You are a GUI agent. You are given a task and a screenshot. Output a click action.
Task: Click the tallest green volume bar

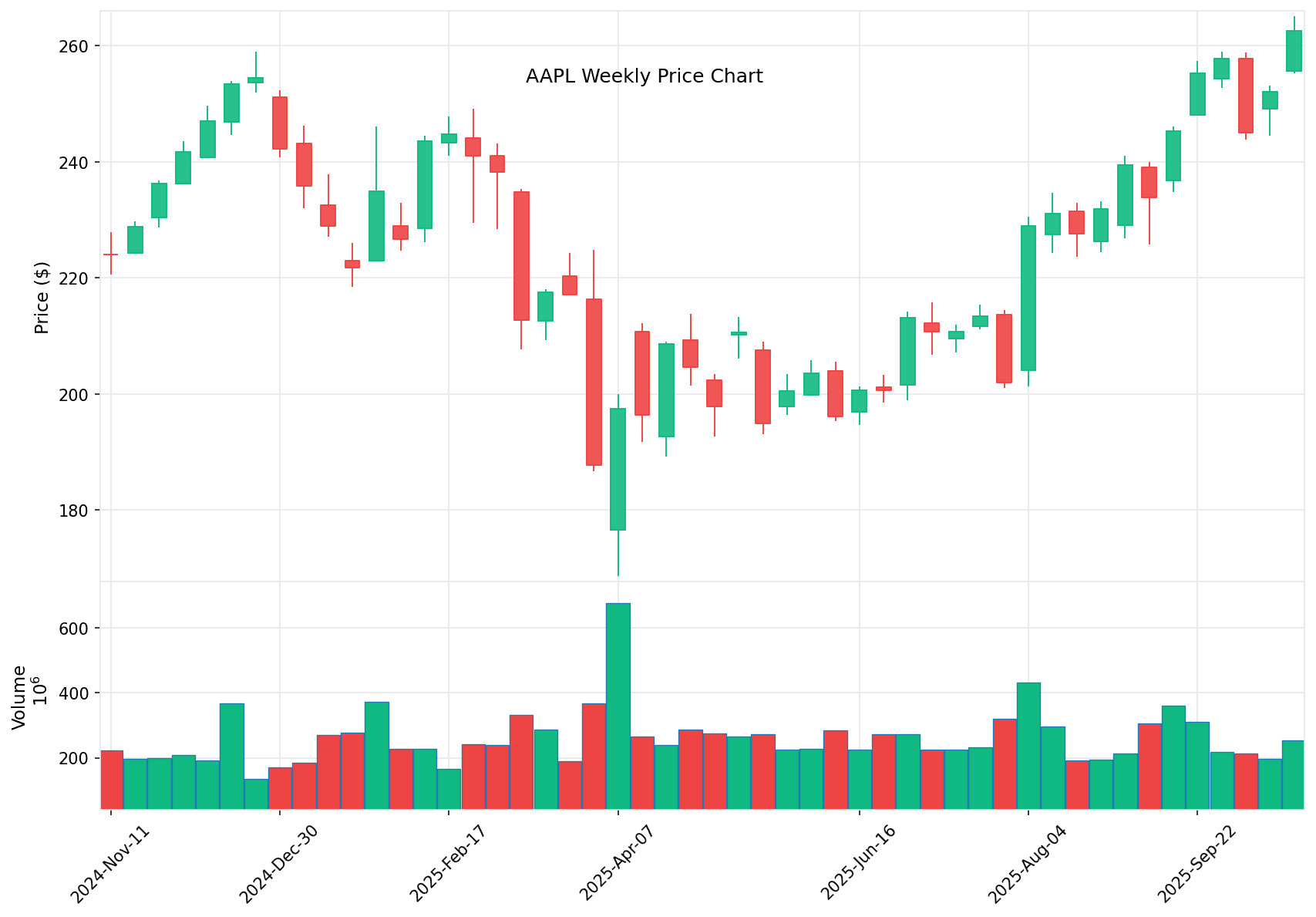pos(618,706)
